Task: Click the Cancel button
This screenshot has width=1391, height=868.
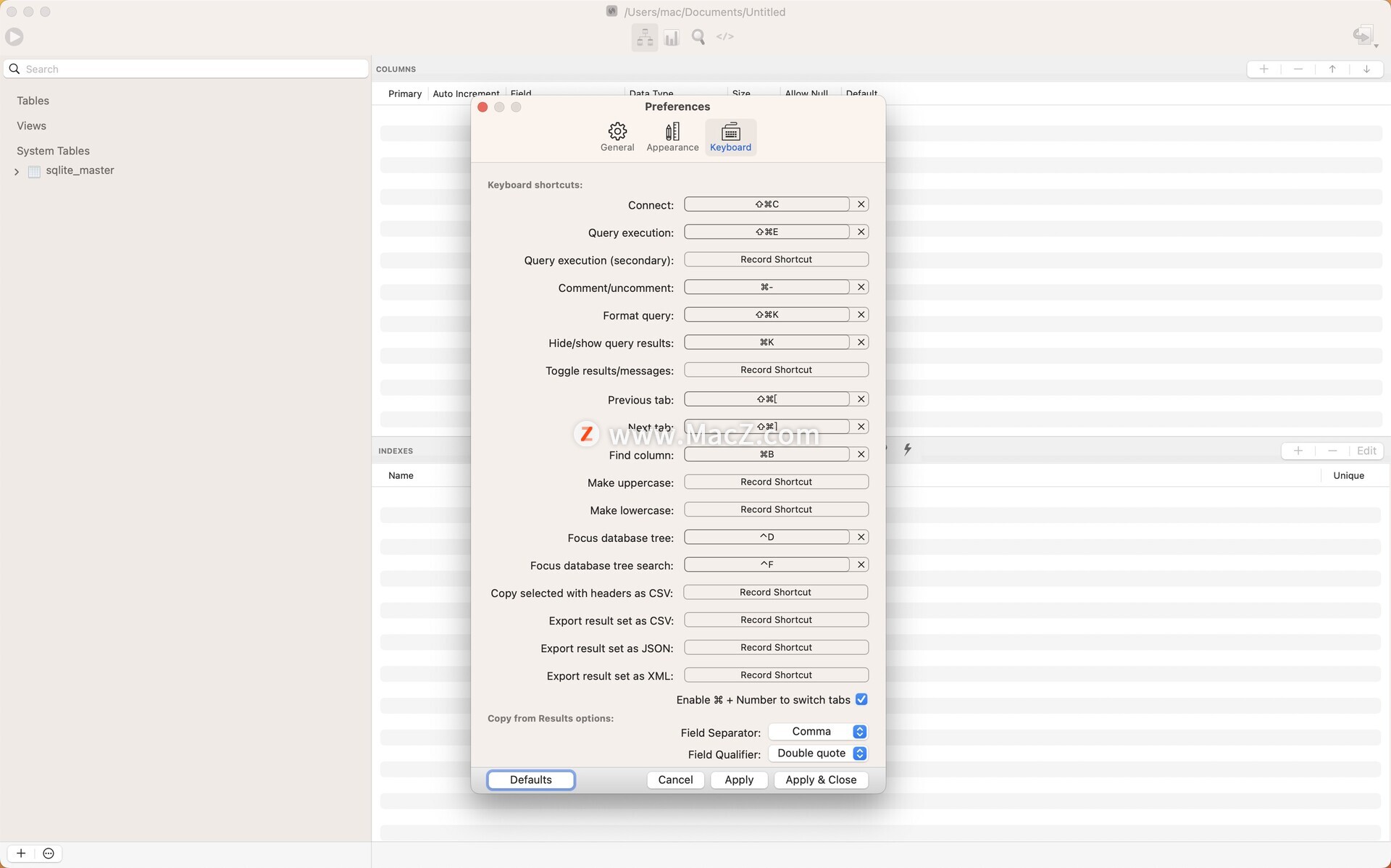Action: [675, 780]
